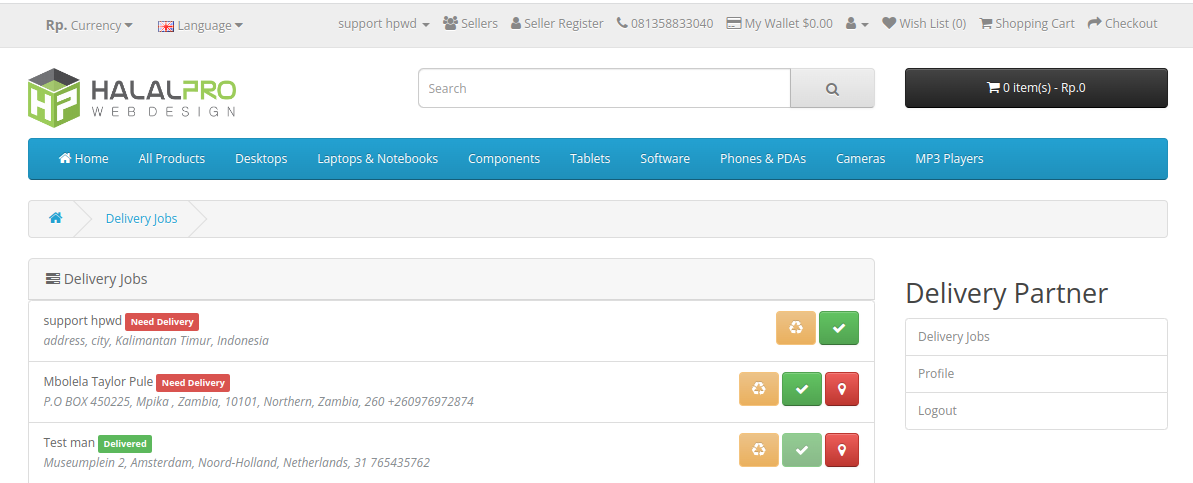Click red map marker for Test man

(842, 450)
